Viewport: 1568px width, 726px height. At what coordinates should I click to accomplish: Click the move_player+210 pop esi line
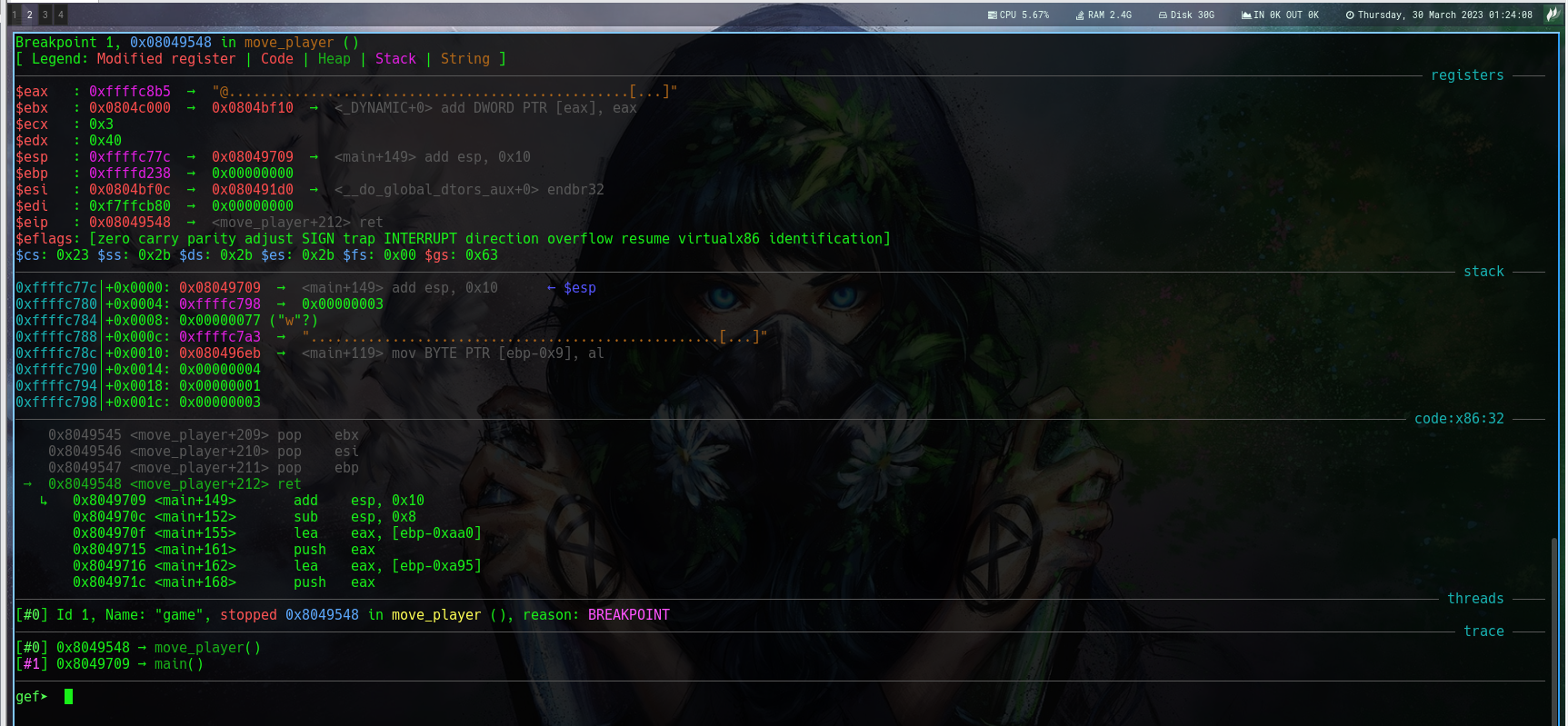point(204,451)
